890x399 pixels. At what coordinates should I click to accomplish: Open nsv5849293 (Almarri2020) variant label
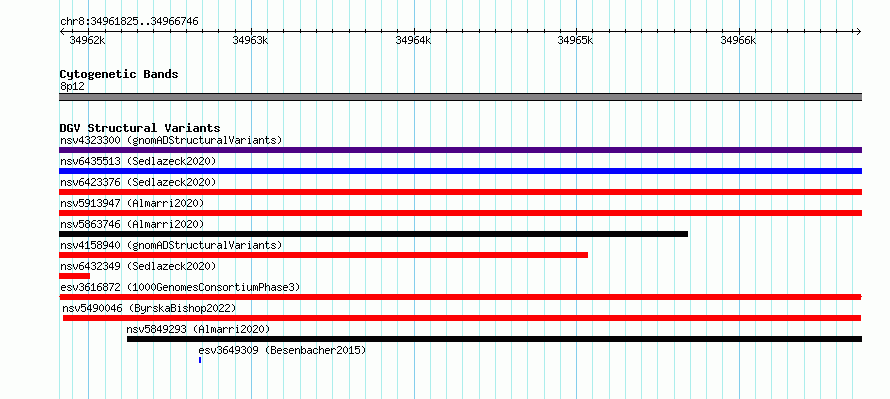pyautogui.click(x=198, y=329)
